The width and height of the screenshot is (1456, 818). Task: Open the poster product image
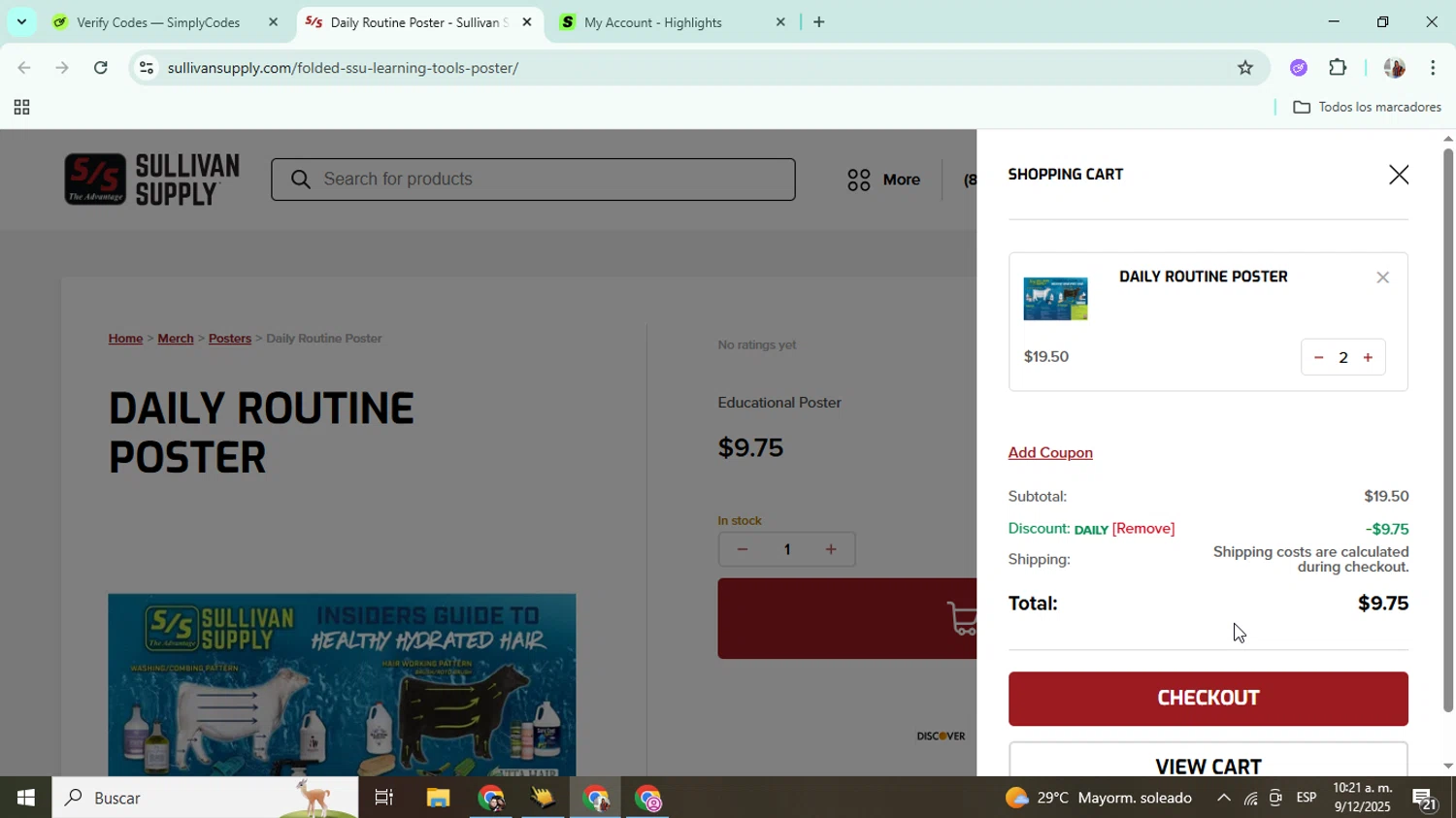point(342,685)
